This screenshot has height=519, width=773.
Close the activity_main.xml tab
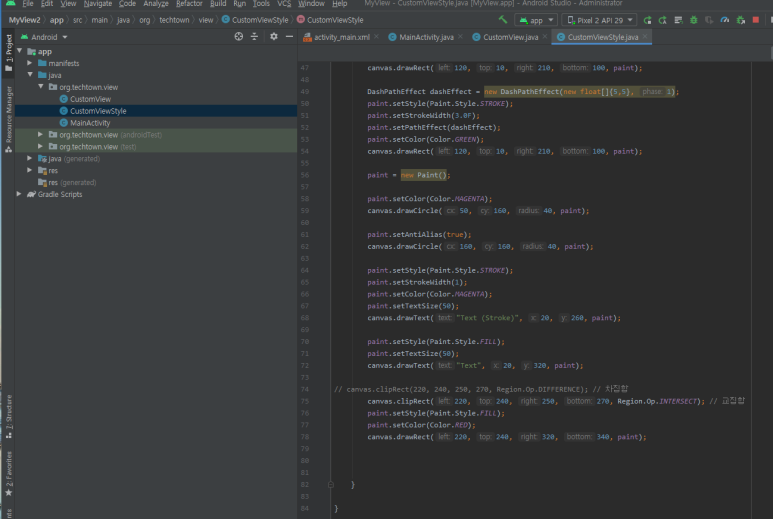coord(377,36)
